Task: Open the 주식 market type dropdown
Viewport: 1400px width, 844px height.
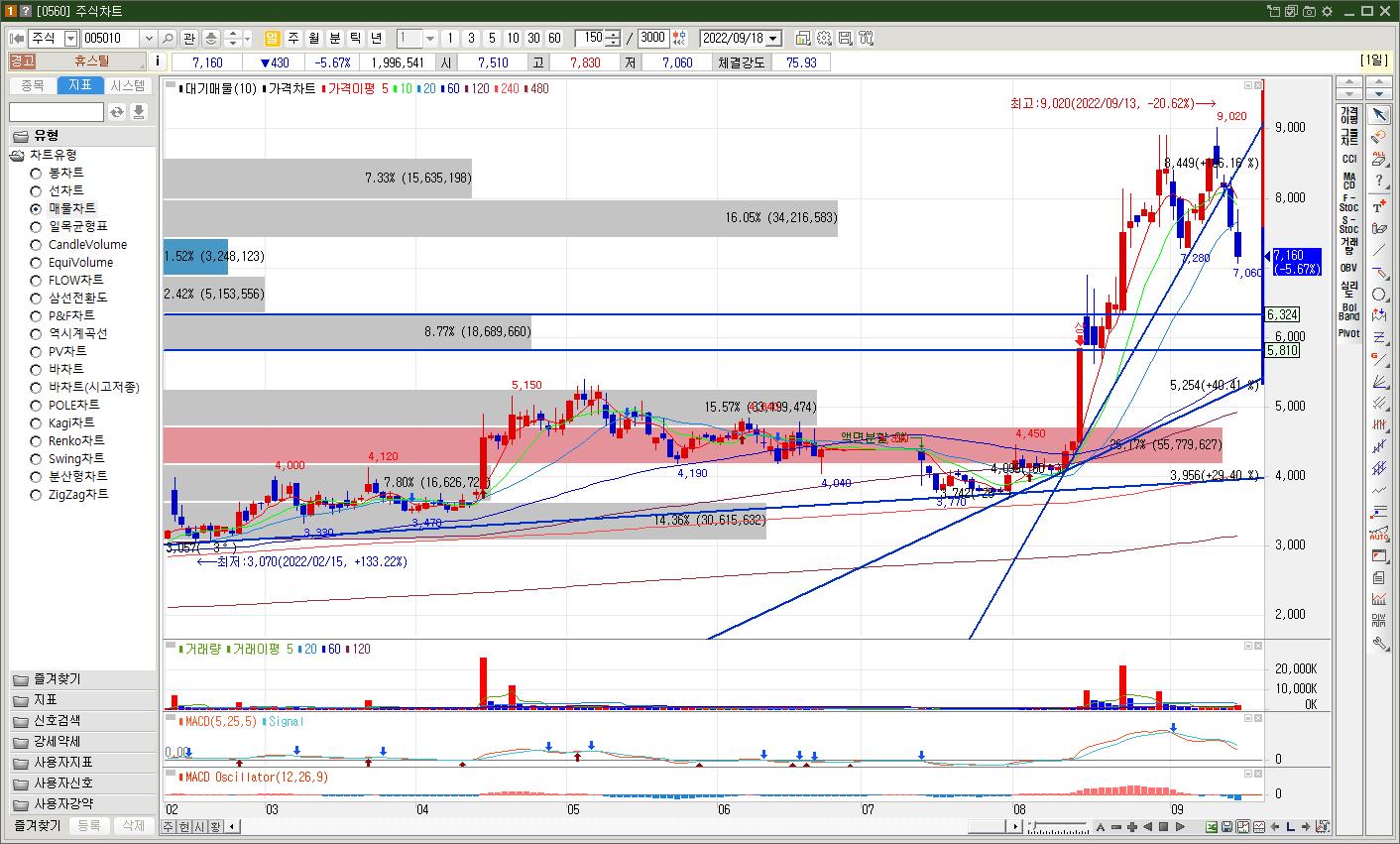Action: (x=70, y=39)
